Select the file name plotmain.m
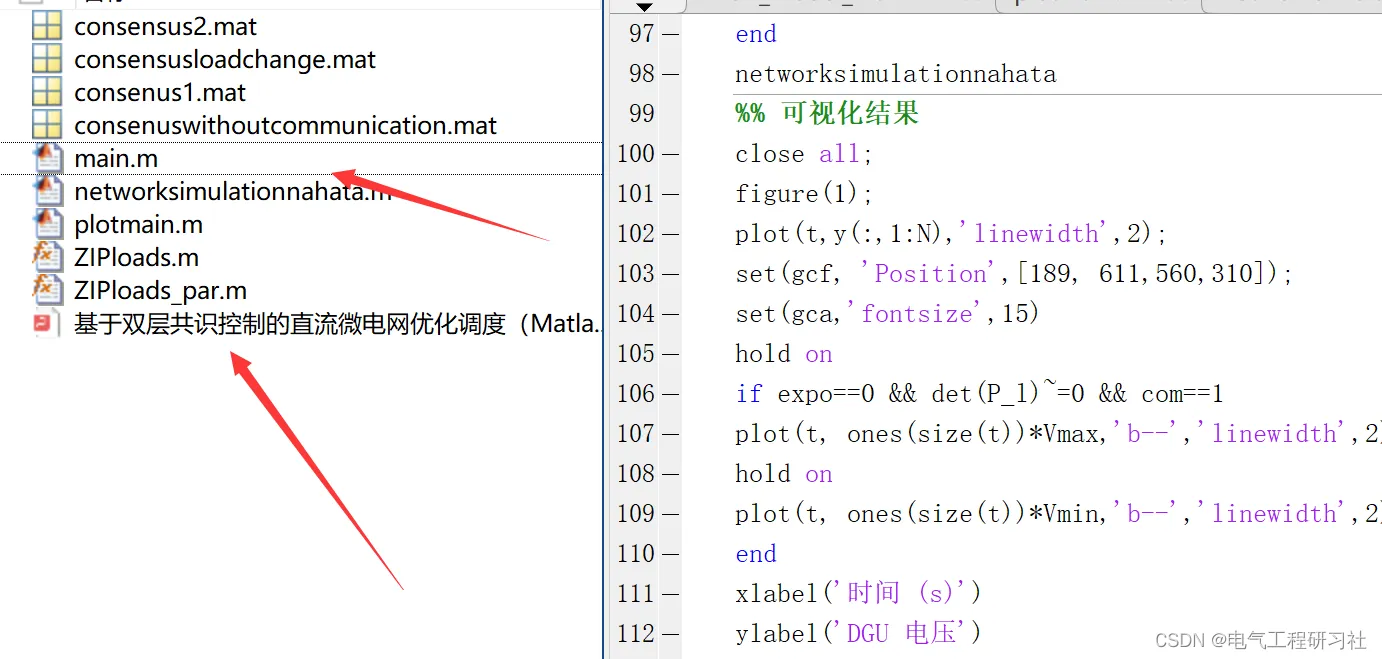The height and width of the screenshot is (659, 1382). point(138,225)
